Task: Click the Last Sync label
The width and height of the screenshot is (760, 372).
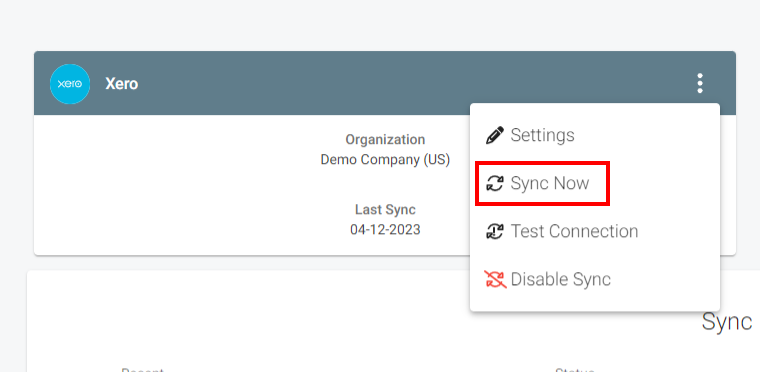Action: pyautogui.click(x=385, y=210)
